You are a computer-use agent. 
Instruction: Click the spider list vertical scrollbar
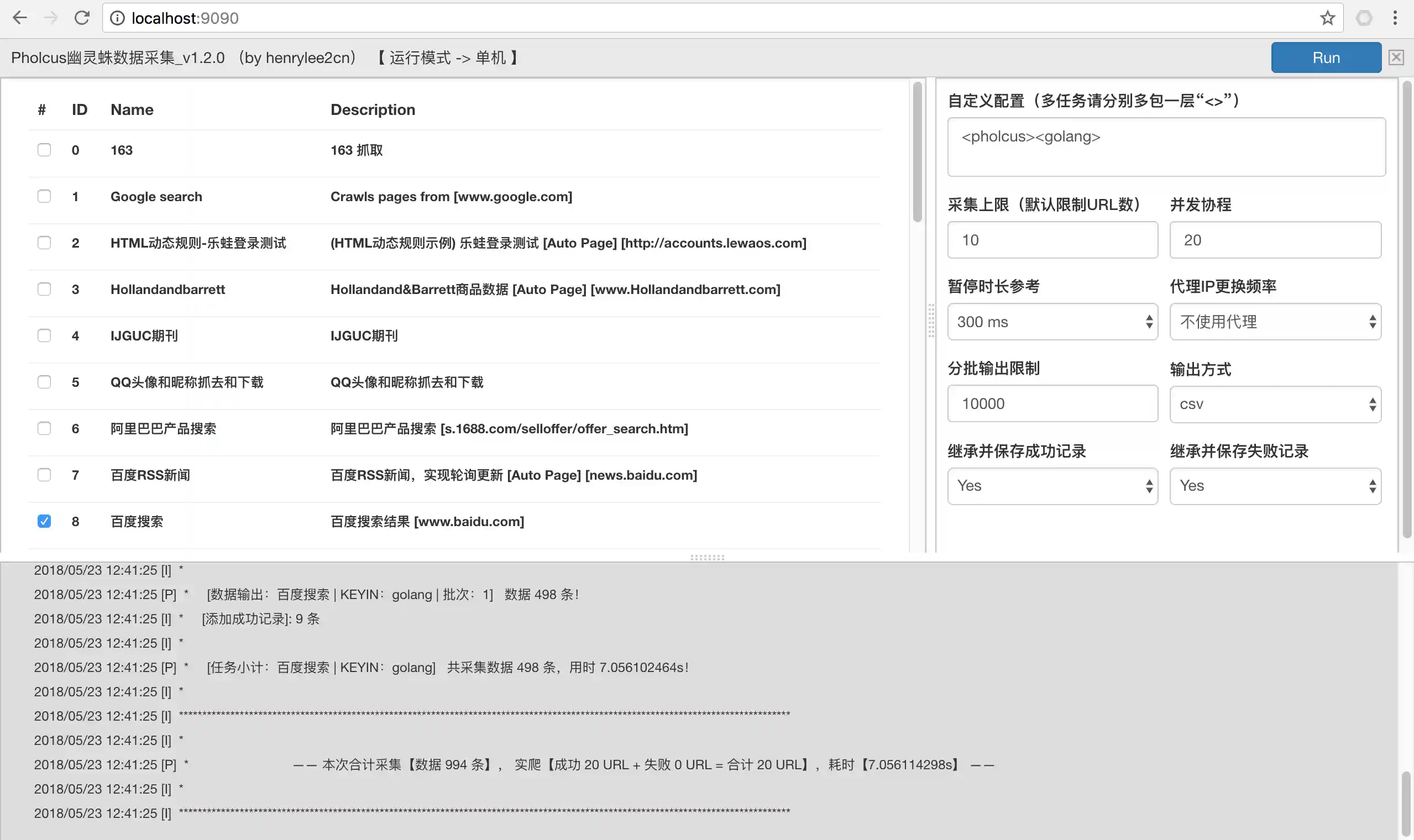coord(917,153)
